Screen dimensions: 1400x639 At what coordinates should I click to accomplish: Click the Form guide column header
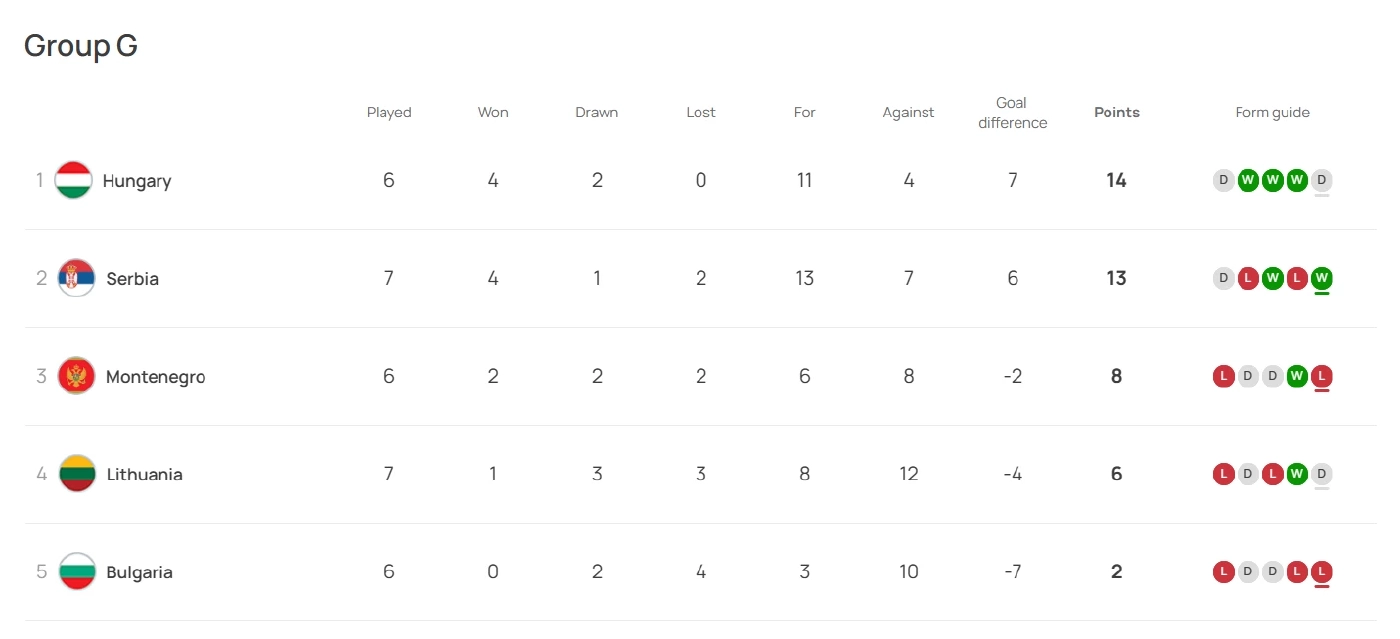[x=1272, y=113]
